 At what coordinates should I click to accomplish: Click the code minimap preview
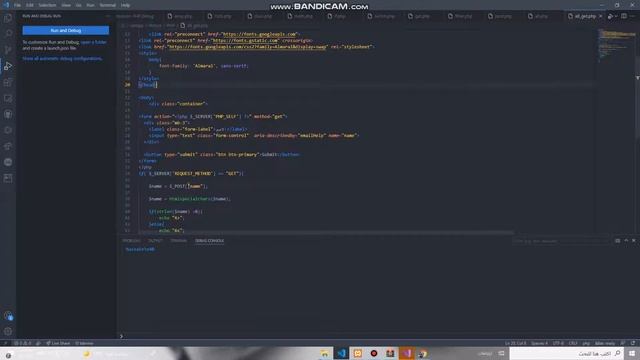(x=616, y=45)
